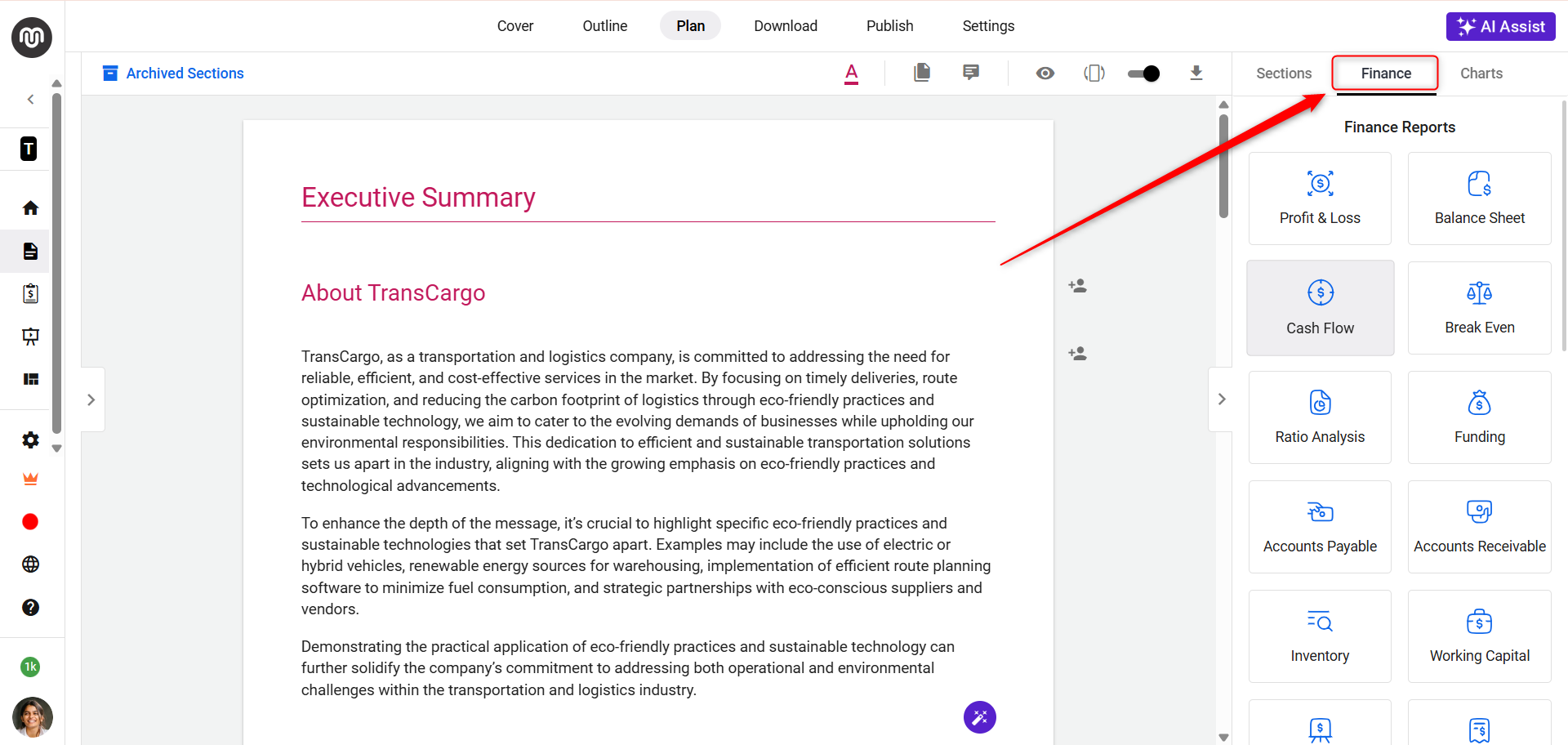Viewport: 1568px width, 745px height.
Task: Collapse the left sidebar with the back chevron
Action: pyautogui.click(x=31, y=100)
